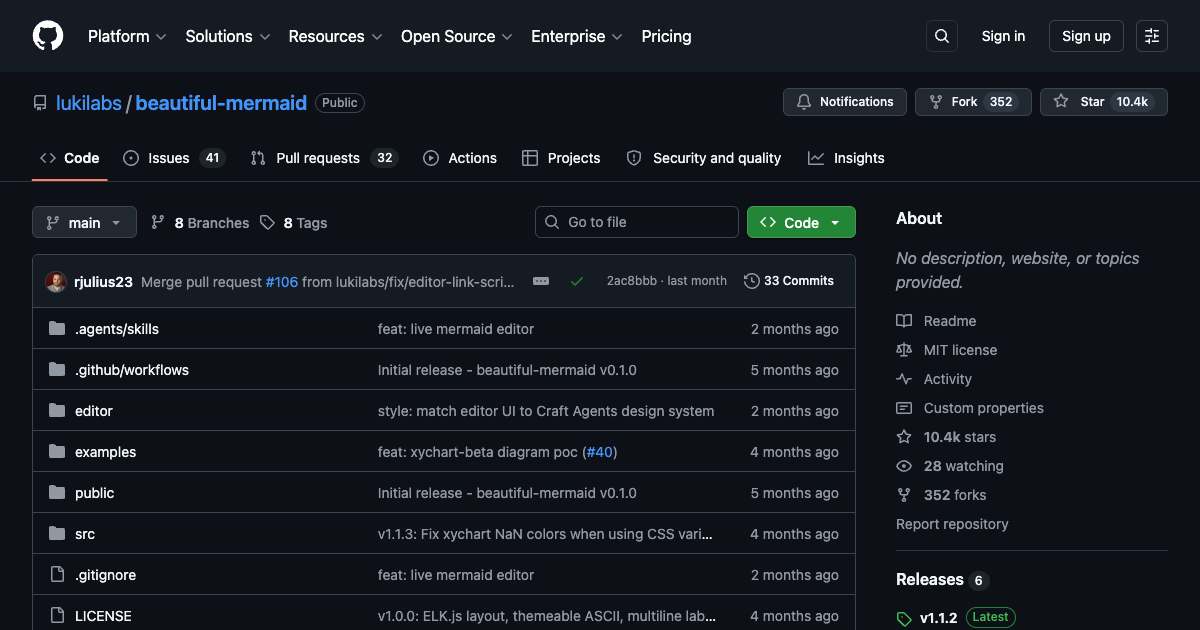Screen dimensions: 1200x630
Task: Expand the Enterprise menu
Action: tap(577, 36)
